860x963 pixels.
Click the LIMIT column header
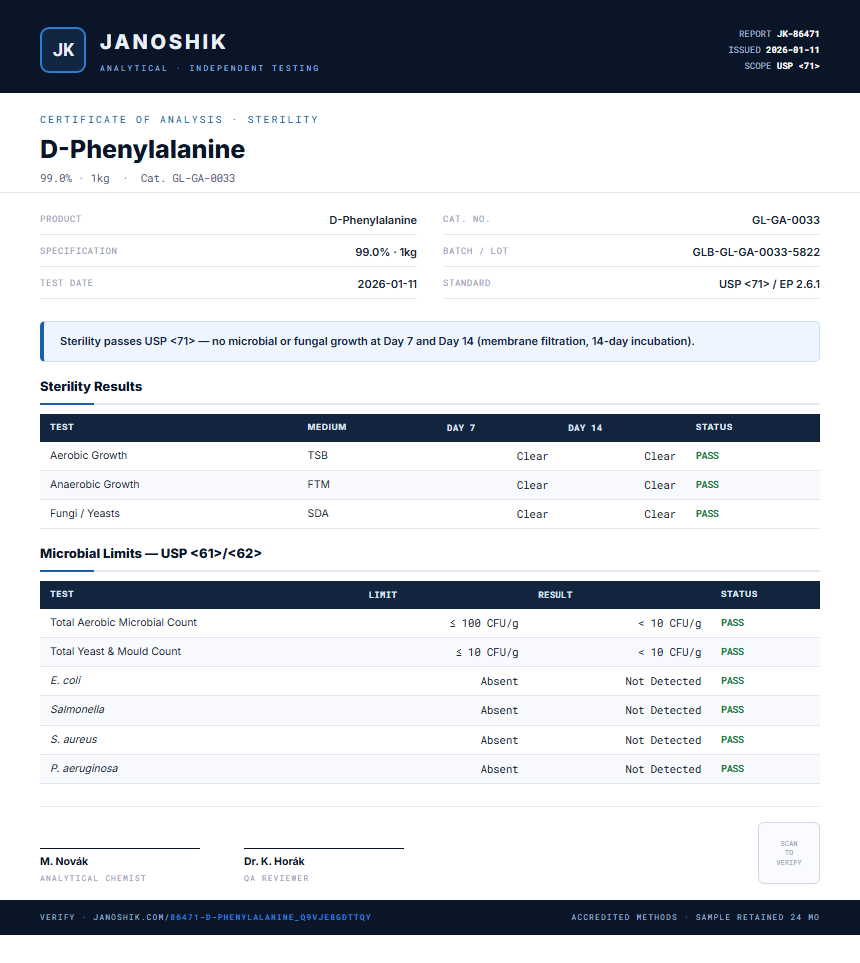[383, 595]
